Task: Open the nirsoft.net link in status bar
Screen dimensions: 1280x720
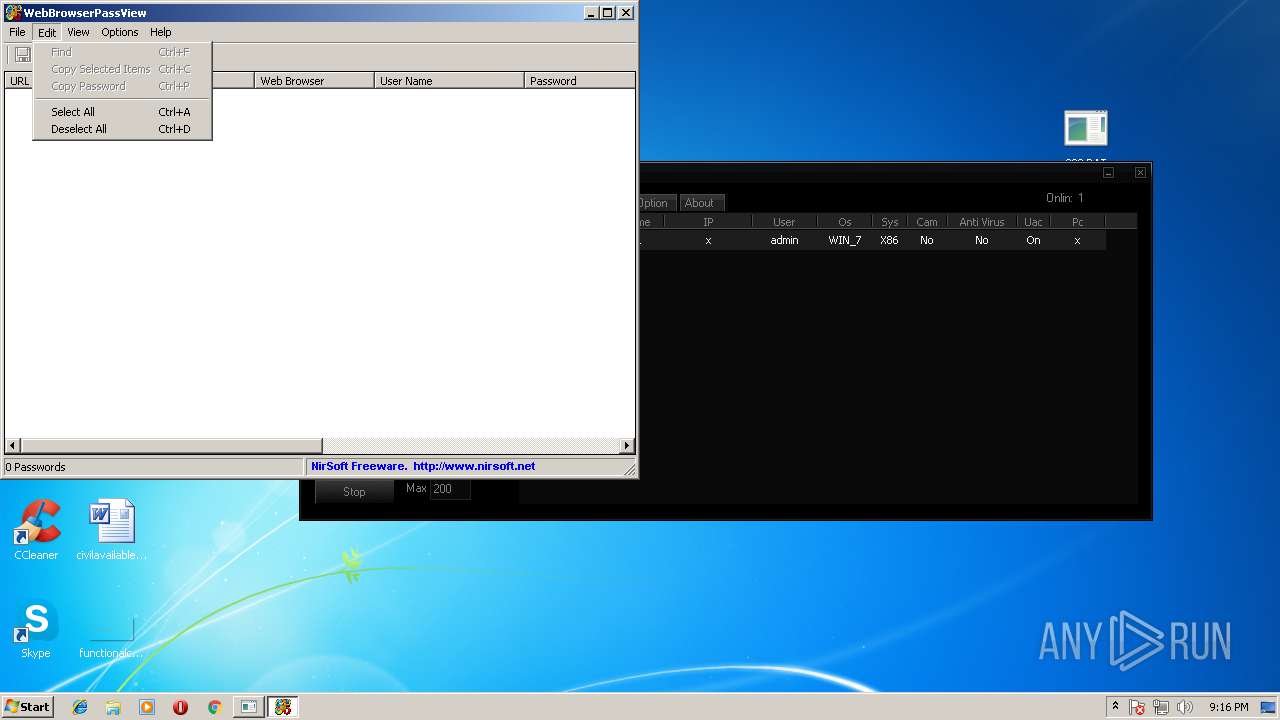Action: pos(474,466)
